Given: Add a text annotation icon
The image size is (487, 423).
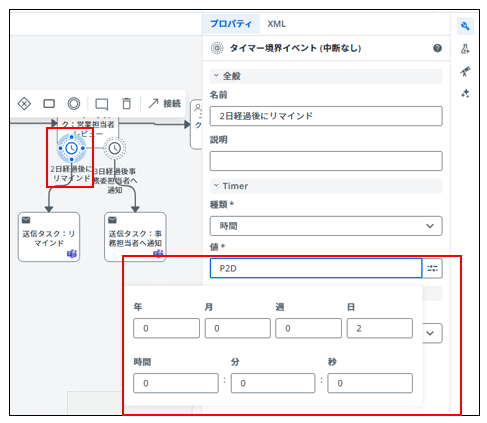Looking at the screenshot, I should pyautogui.click(x=102, y=104).
